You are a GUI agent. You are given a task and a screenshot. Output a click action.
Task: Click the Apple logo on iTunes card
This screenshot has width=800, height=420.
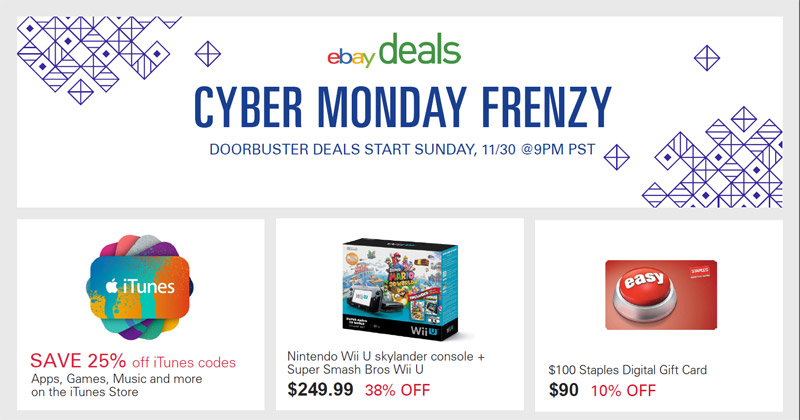click(x=108, y=285)
